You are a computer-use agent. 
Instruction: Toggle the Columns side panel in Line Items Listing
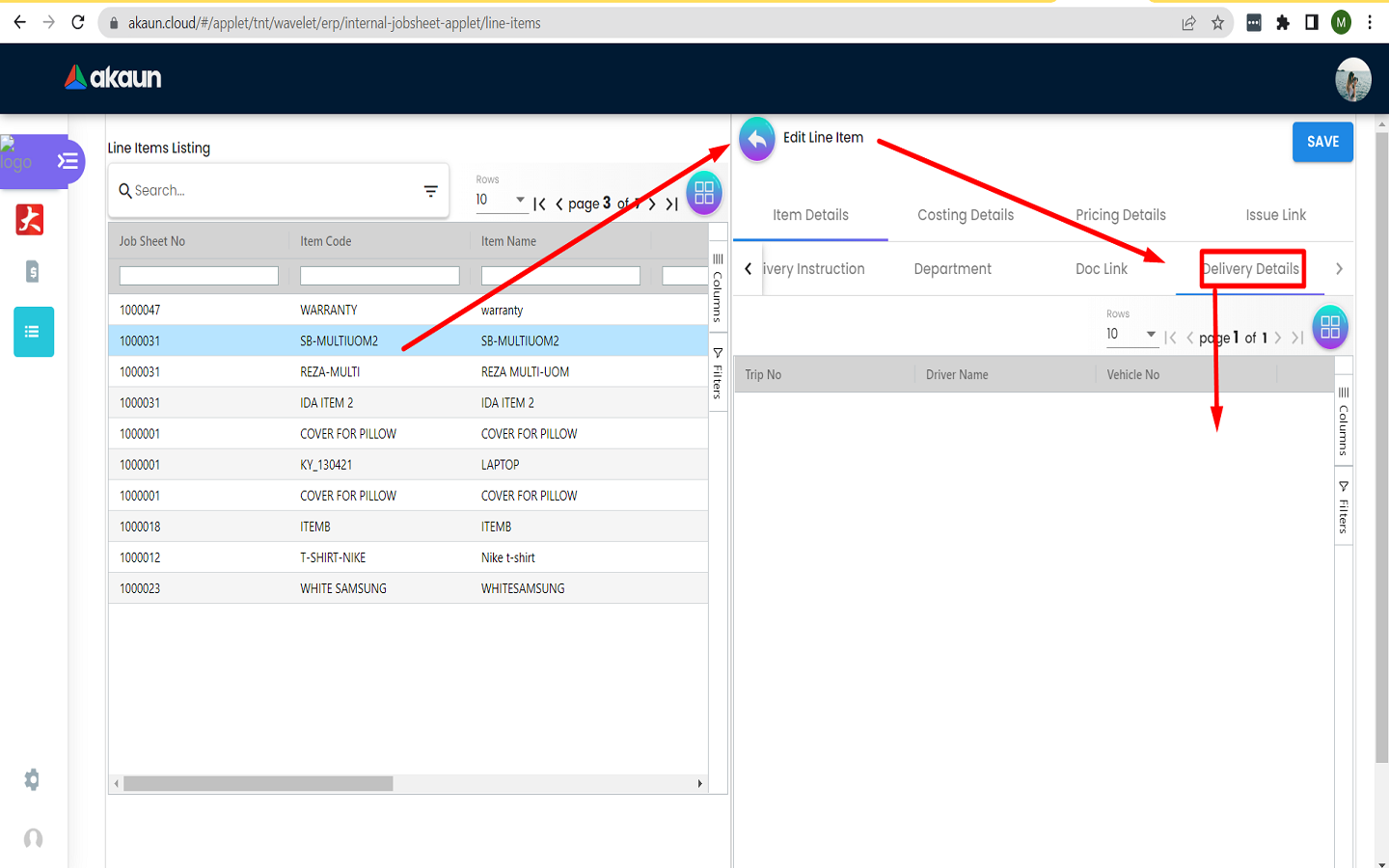[x=718, y=286]
